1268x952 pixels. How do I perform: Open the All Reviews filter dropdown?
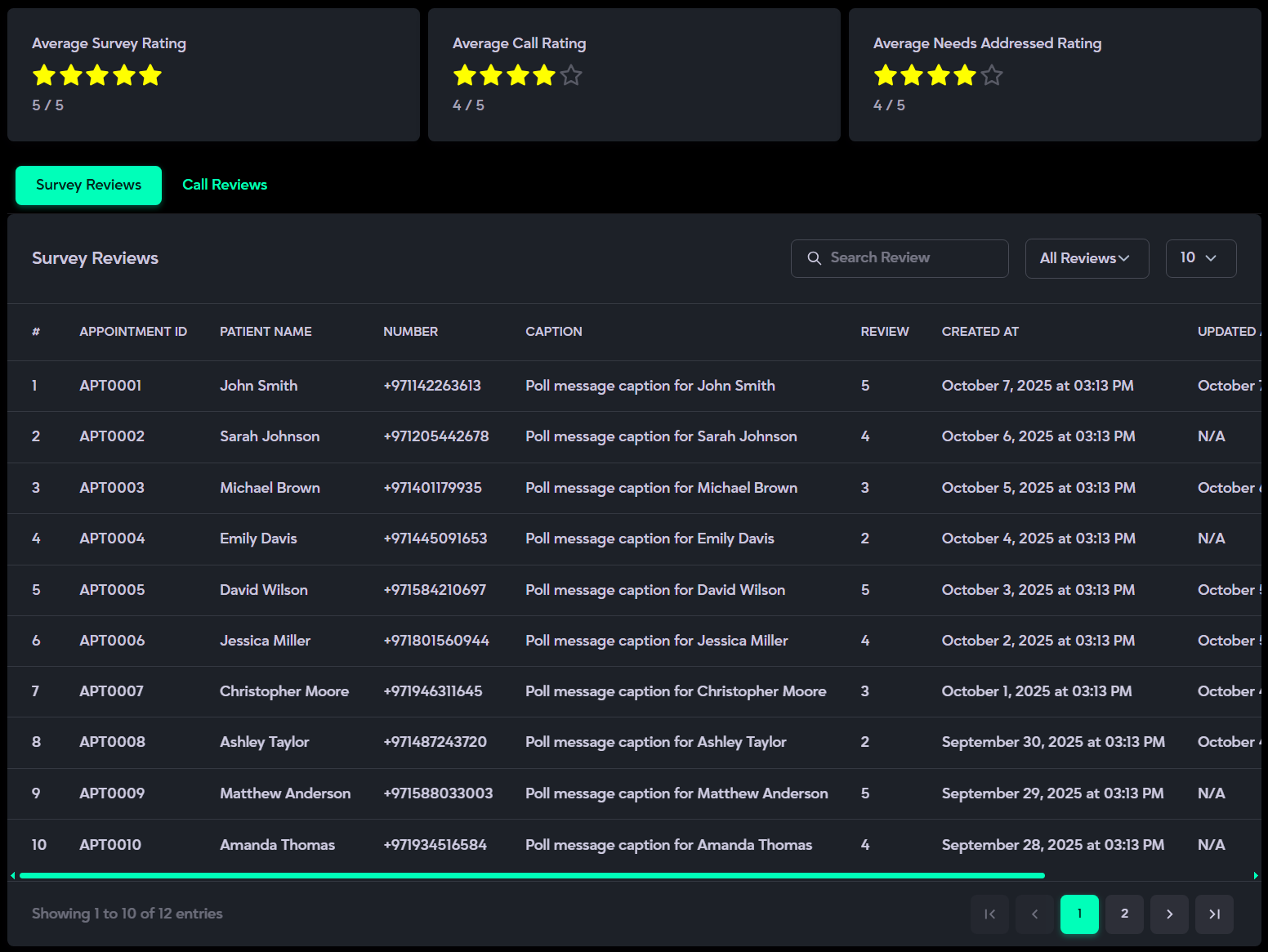click(x=1086, y=258)
